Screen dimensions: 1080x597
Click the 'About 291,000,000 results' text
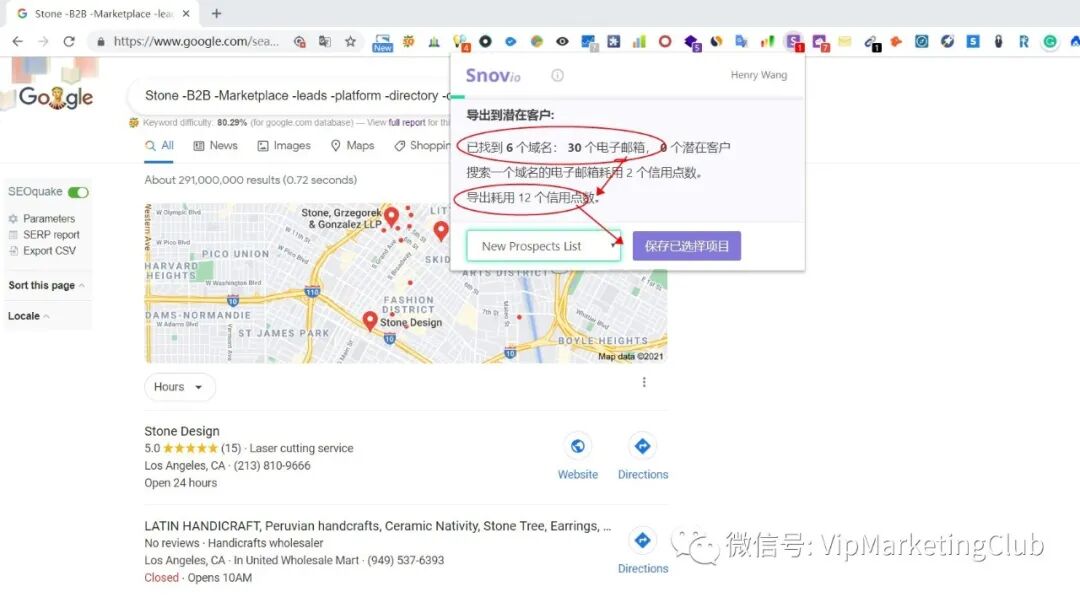[x=251, y=180]
